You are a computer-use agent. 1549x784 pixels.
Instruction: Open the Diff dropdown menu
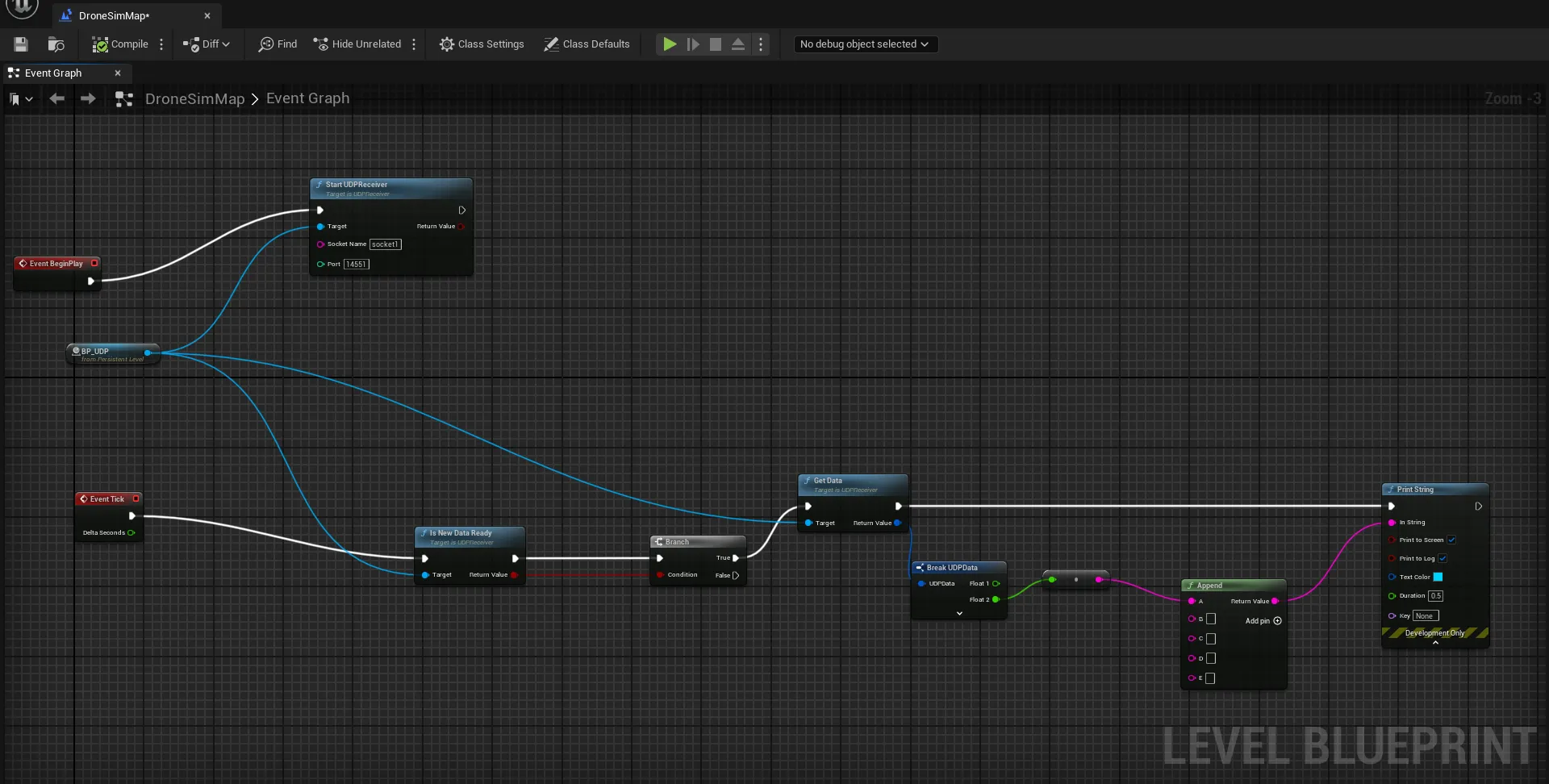pyautogui.click(x=207, y=44)
